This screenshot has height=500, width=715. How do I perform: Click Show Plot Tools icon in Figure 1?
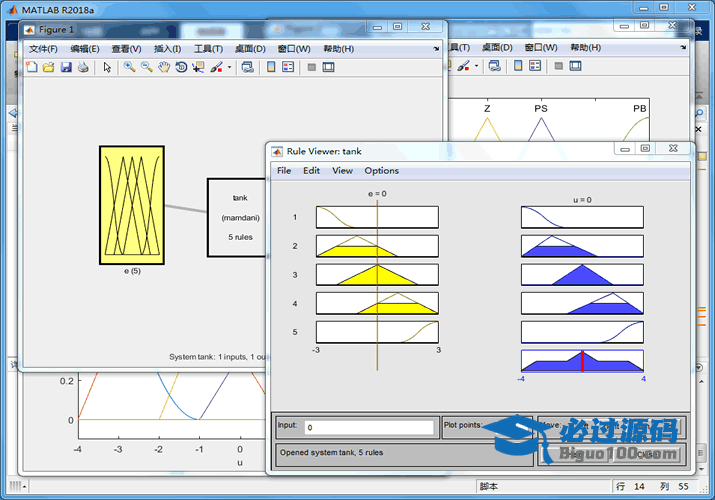tap(328, 67)
